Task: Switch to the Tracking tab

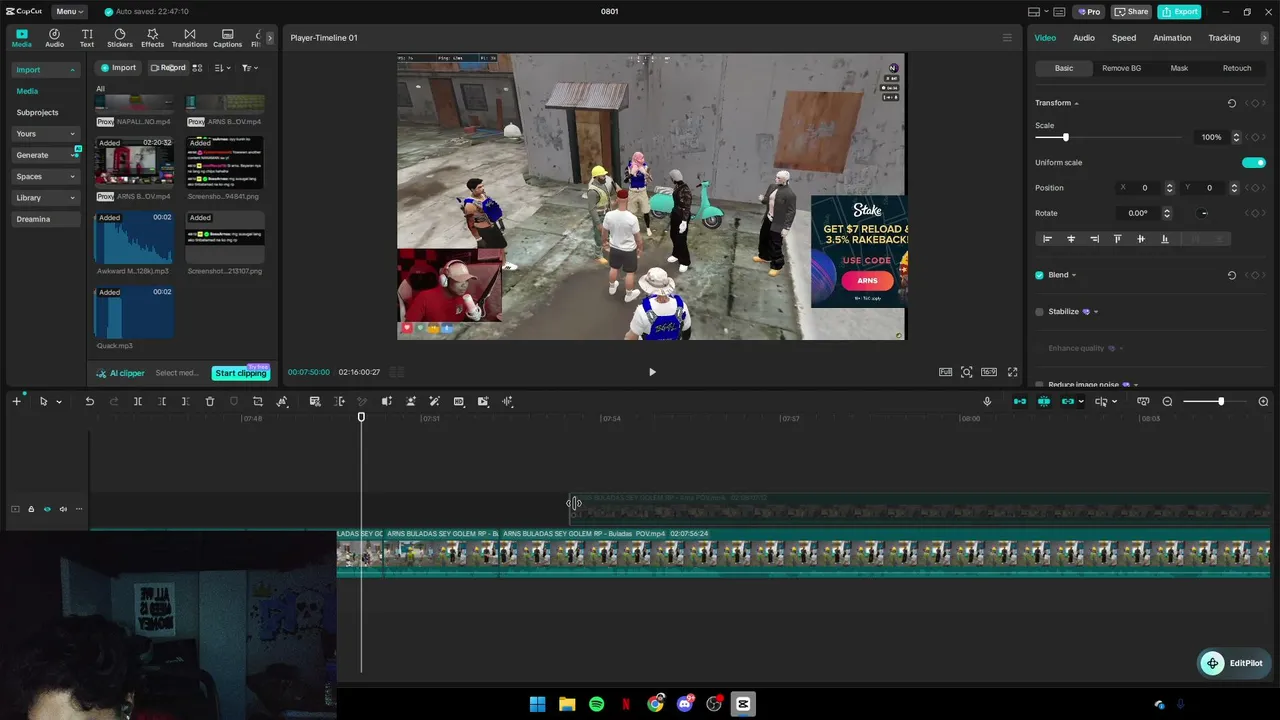Action: [x=1224, y=38]
